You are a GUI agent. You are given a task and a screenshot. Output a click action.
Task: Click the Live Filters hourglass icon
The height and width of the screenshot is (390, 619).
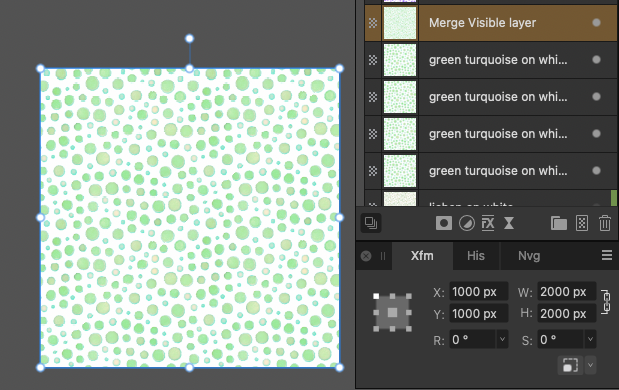pyautogui.click(x=509, y=223)
